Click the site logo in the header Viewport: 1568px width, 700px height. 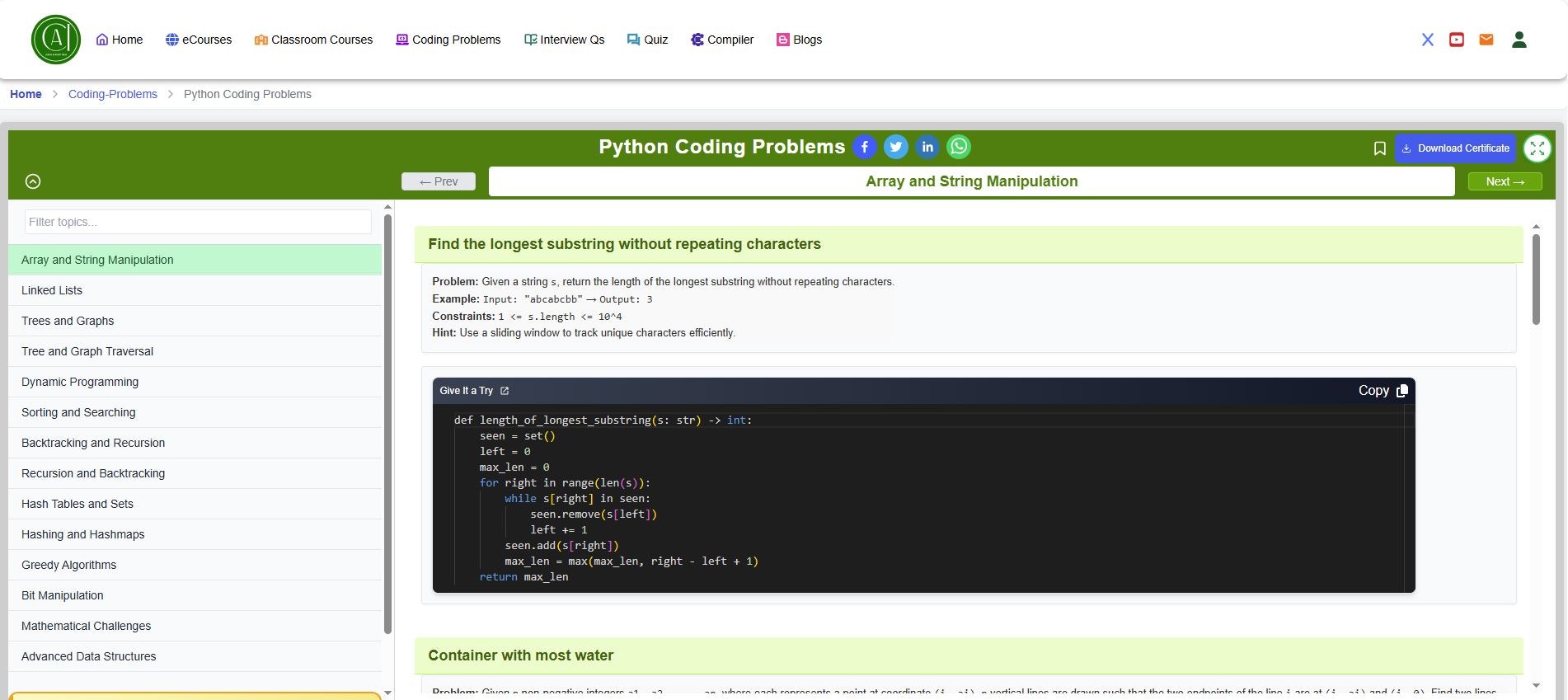click(55, 40)
